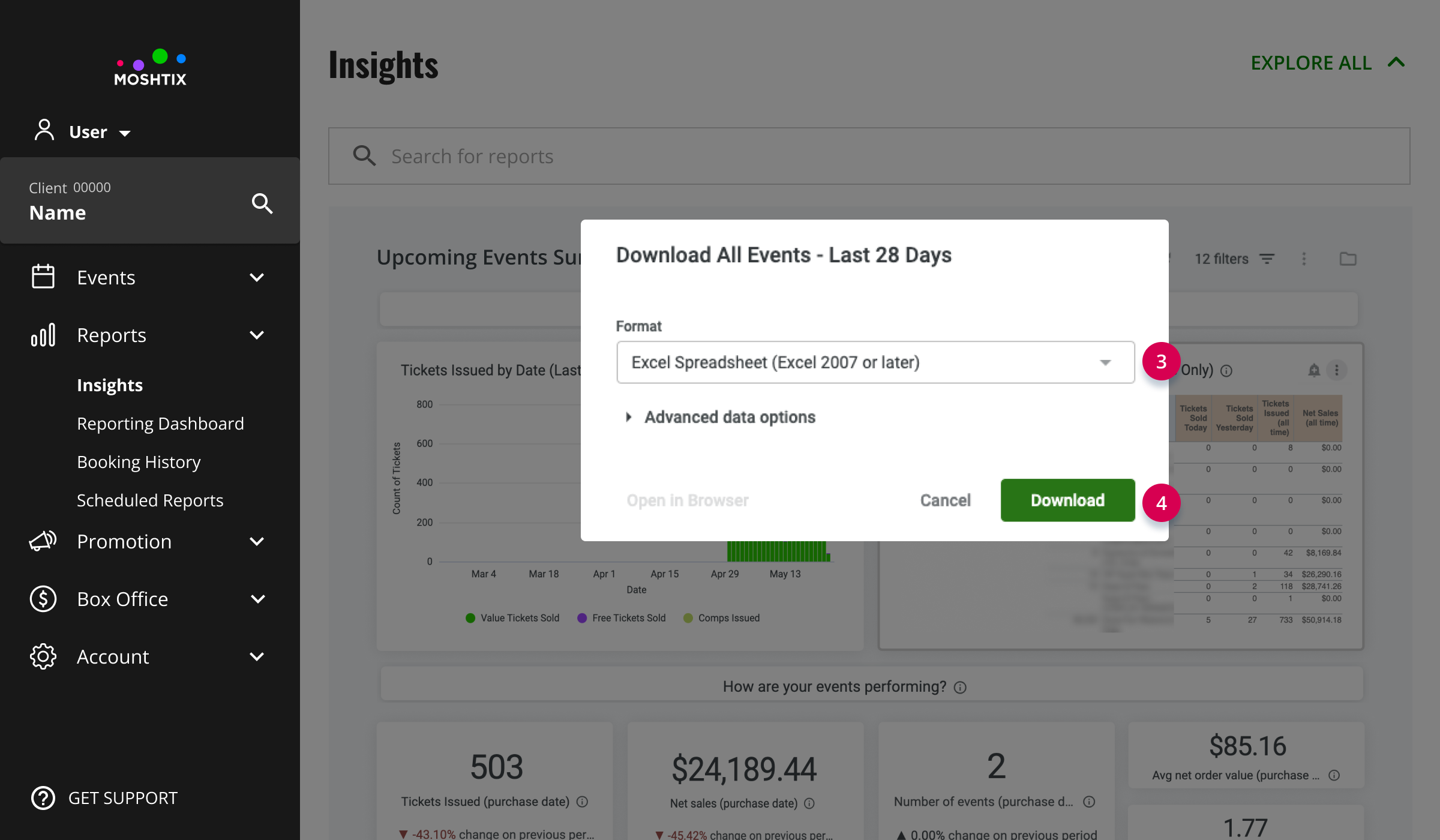Toggle the Free Tickets Sold legend series
Screen dimensions: 1440x840
click(x=621, y=618)
